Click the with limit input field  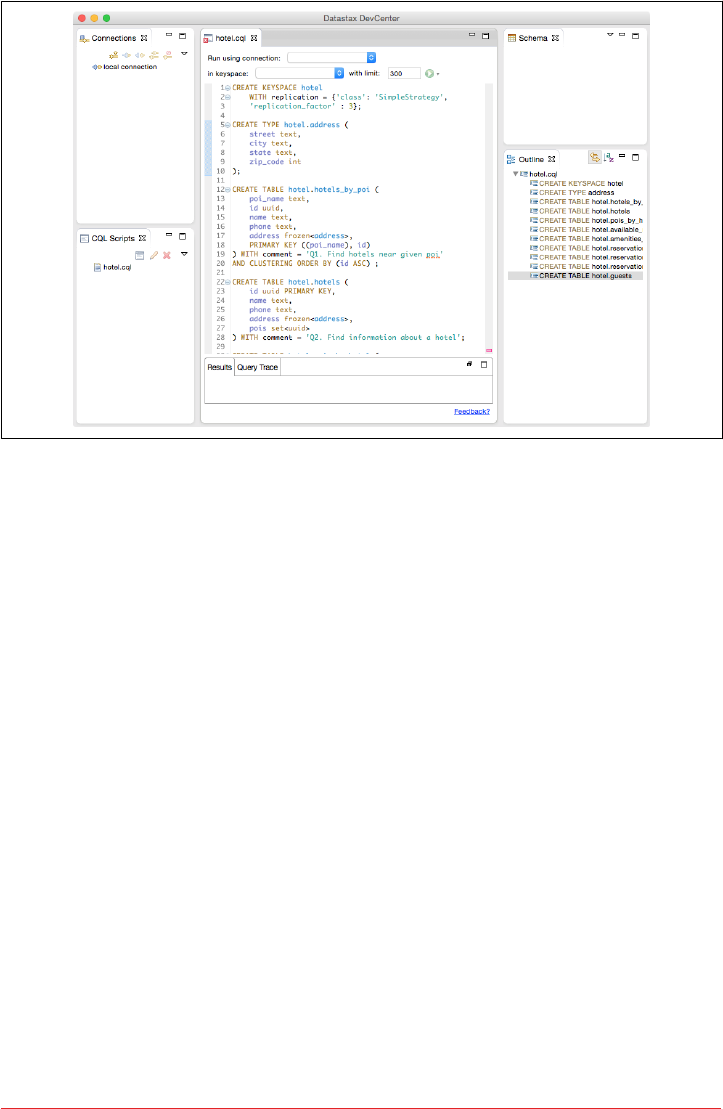(x=404, y=73)
